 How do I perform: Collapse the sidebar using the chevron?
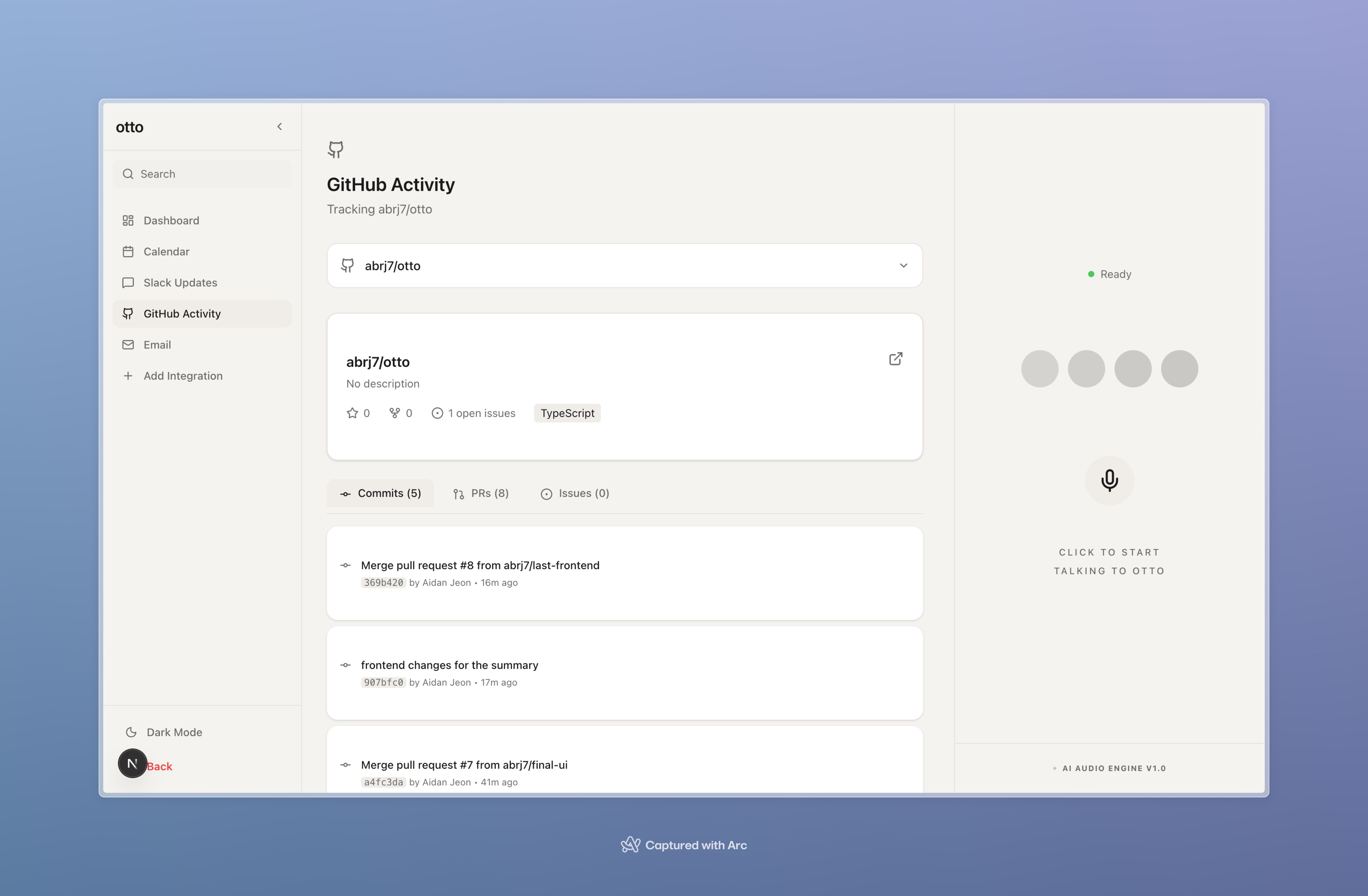tap(279, 126)
